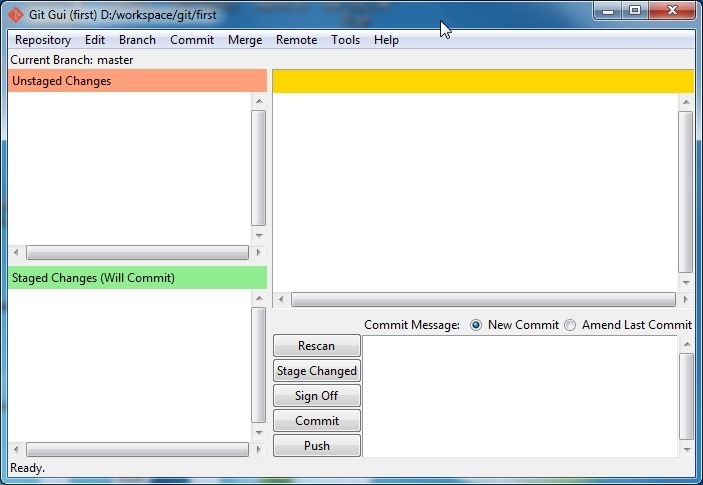Click the diff pane vertical scrollbar thumb
Screen dimensions: 703x485
pyautogui.click(x=686, y=192)
